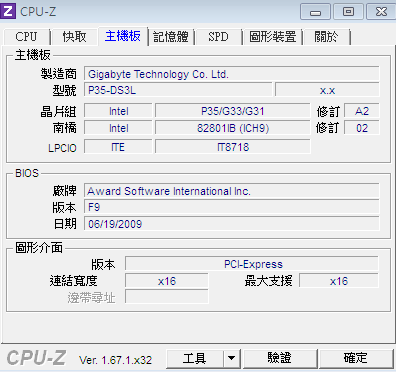
Task: Select the x.x board revision field
Action: pos(327,90)
